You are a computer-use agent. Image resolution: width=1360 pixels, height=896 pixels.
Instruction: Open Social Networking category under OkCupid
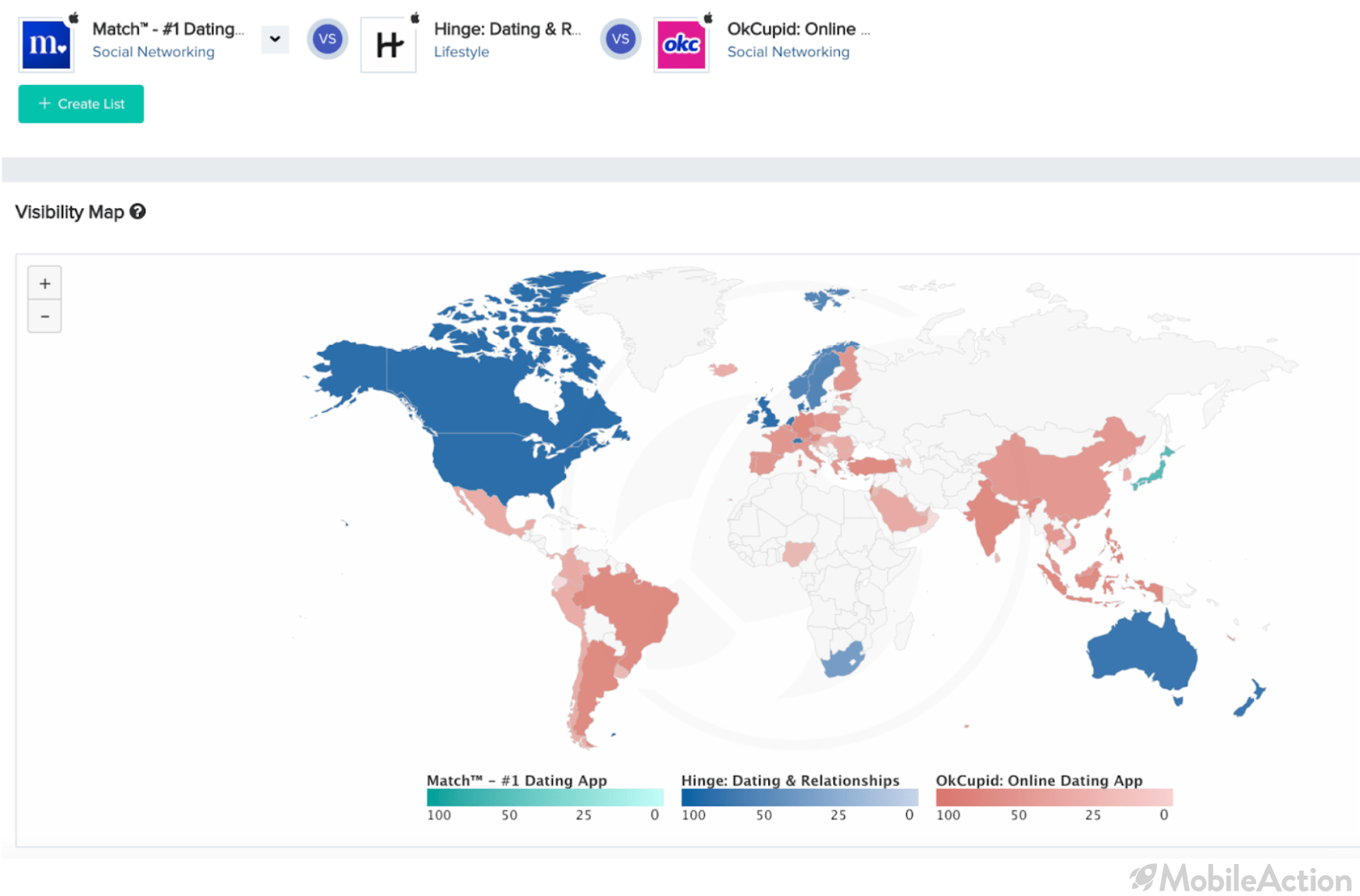pyautogui.click(x=789, y=52)
